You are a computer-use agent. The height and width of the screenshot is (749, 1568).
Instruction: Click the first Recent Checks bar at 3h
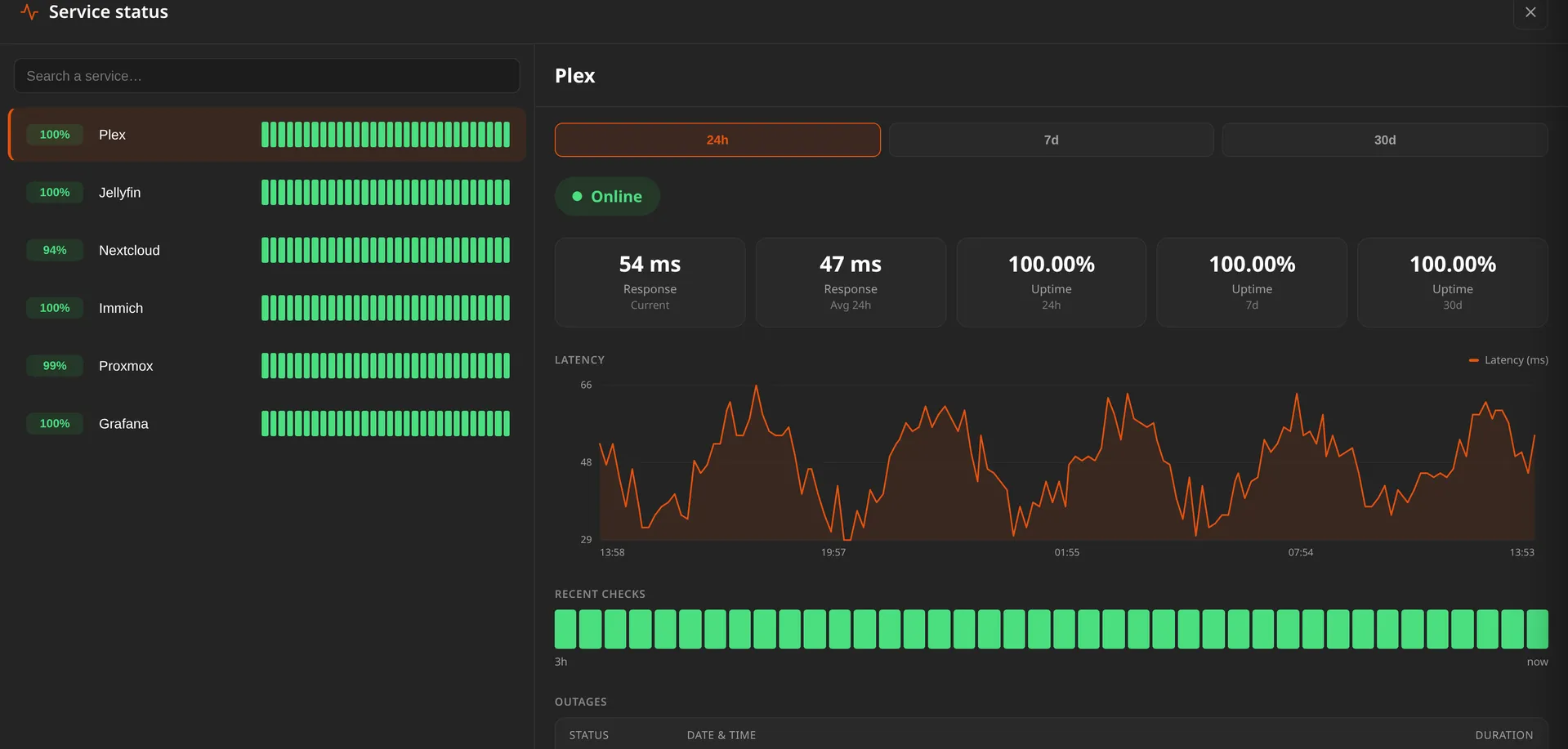pyautogui.click(x=565, y=629)
